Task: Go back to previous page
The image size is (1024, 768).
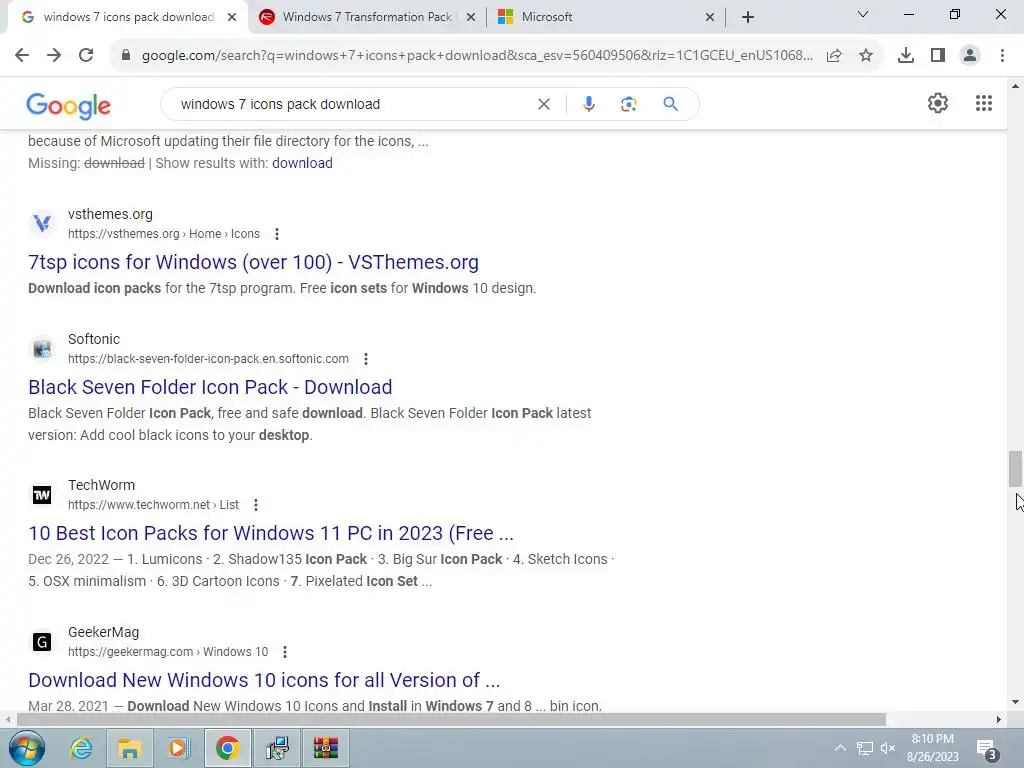Action: (x=22, y=56)
